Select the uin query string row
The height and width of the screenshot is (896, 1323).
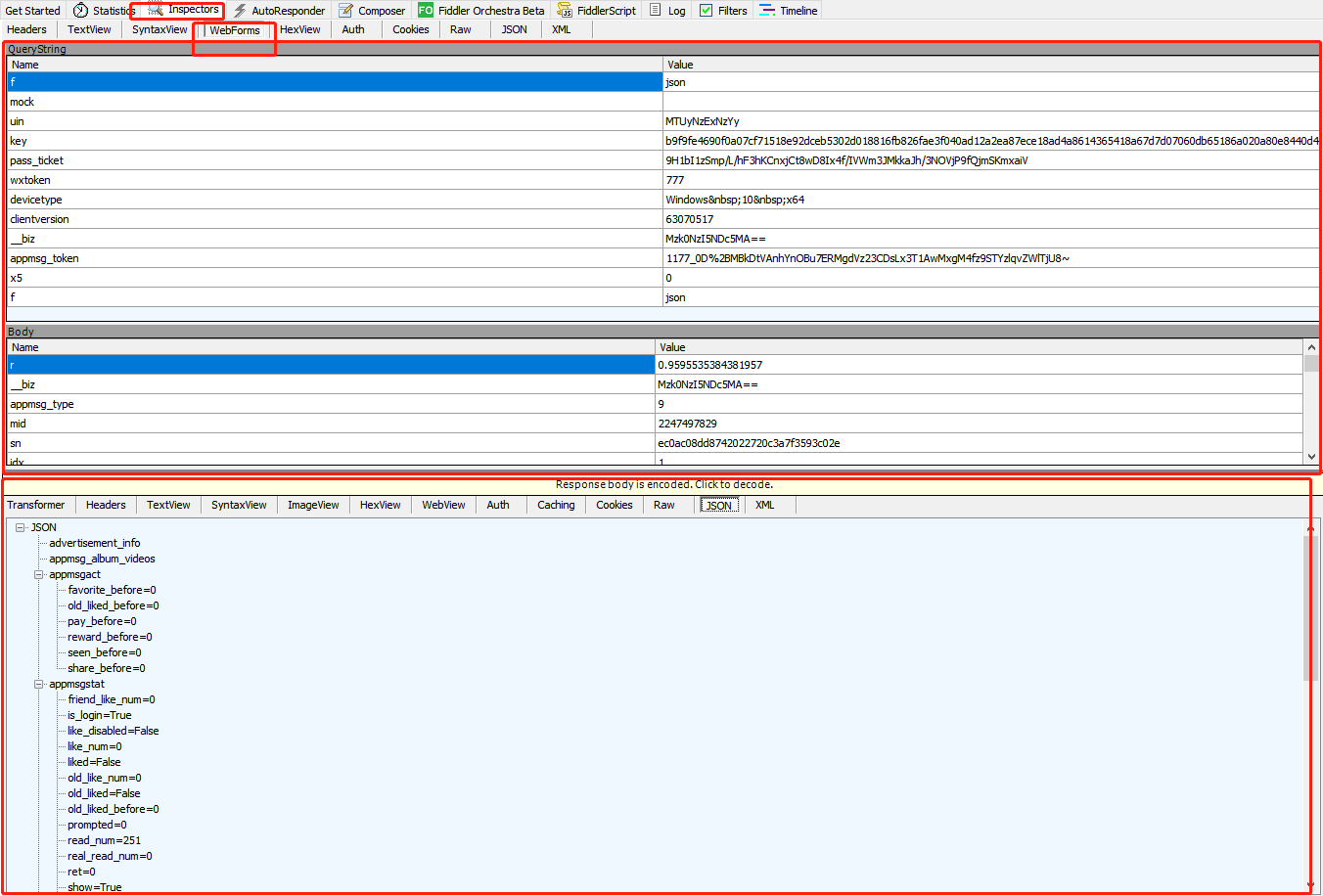[x=662, y=121]
